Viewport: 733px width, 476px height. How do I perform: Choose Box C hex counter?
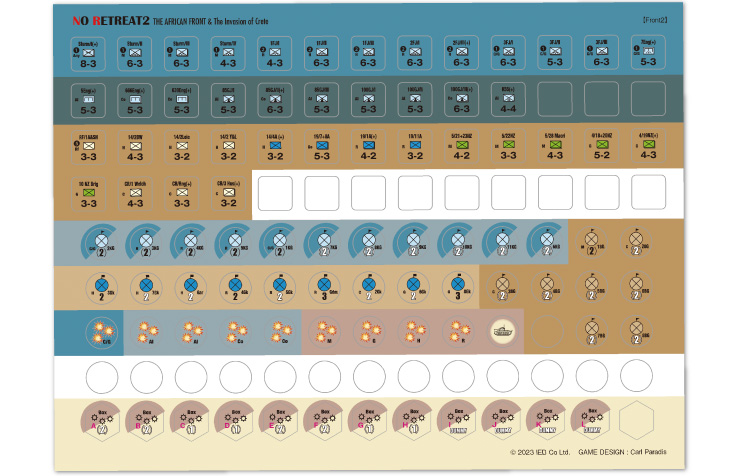pyautogui.click(x=189, y=420)
